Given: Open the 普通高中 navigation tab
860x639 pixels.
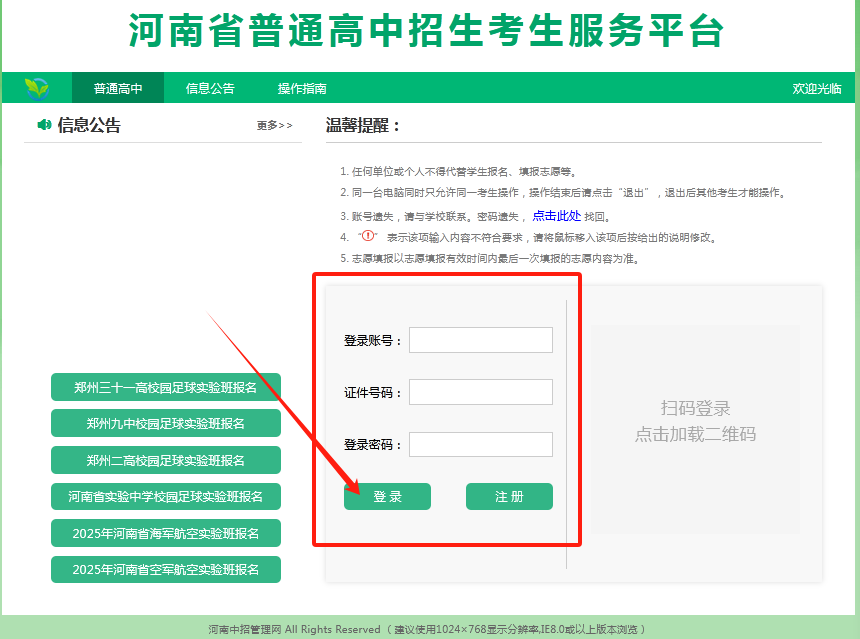Looking at the screenshot, I should tap(118, 88).
